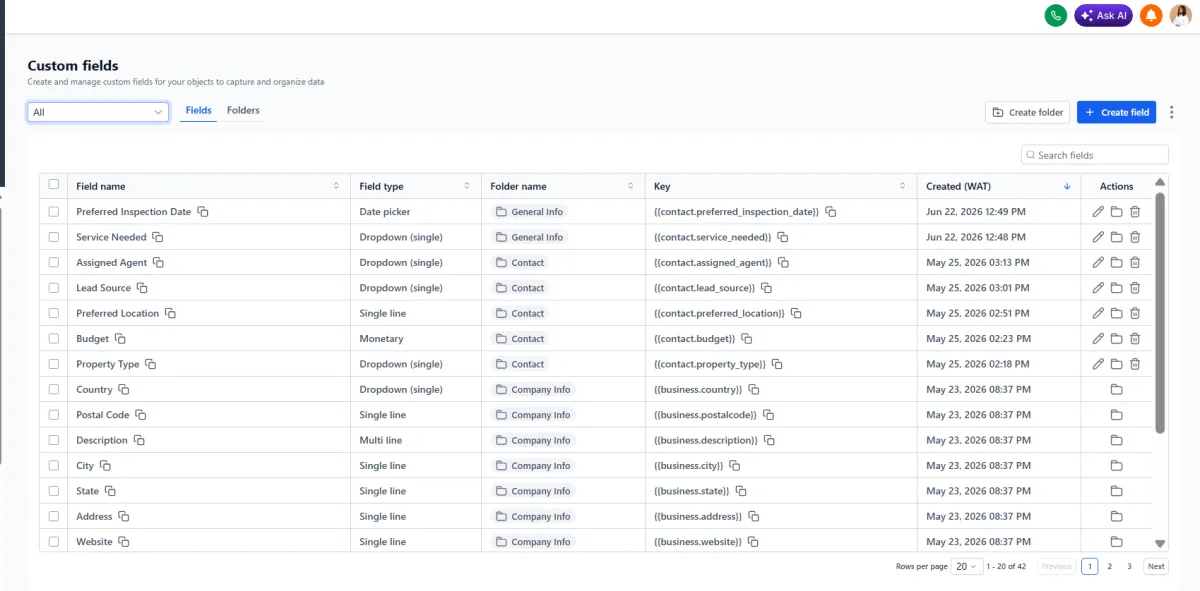Copy the contact.preferred_inspection_date key

pos(831,212)
